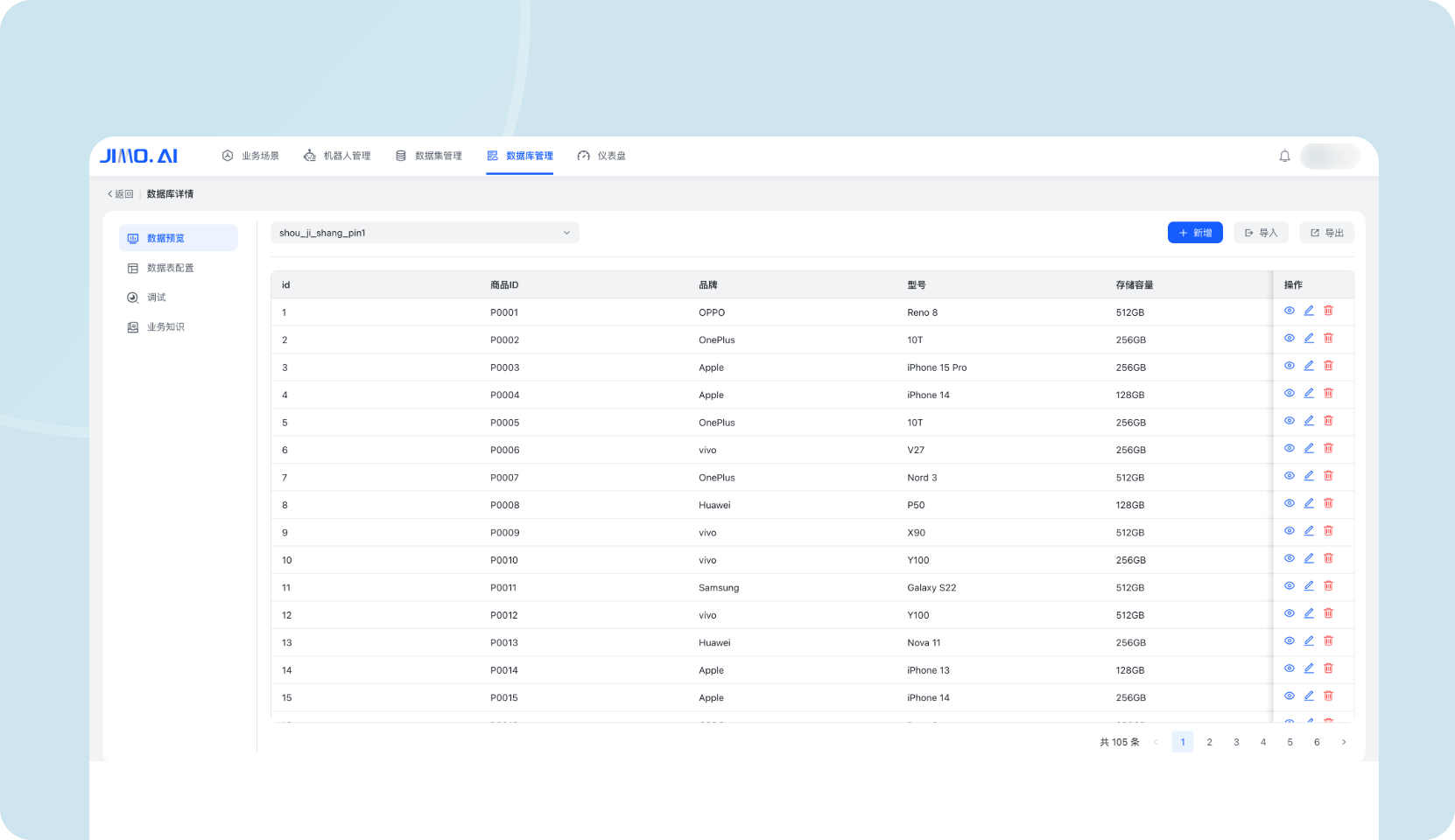Open the shou_ji_shang_pin1 table dropdown
This screenshot has height=840, width=1455.
(425, 233)
